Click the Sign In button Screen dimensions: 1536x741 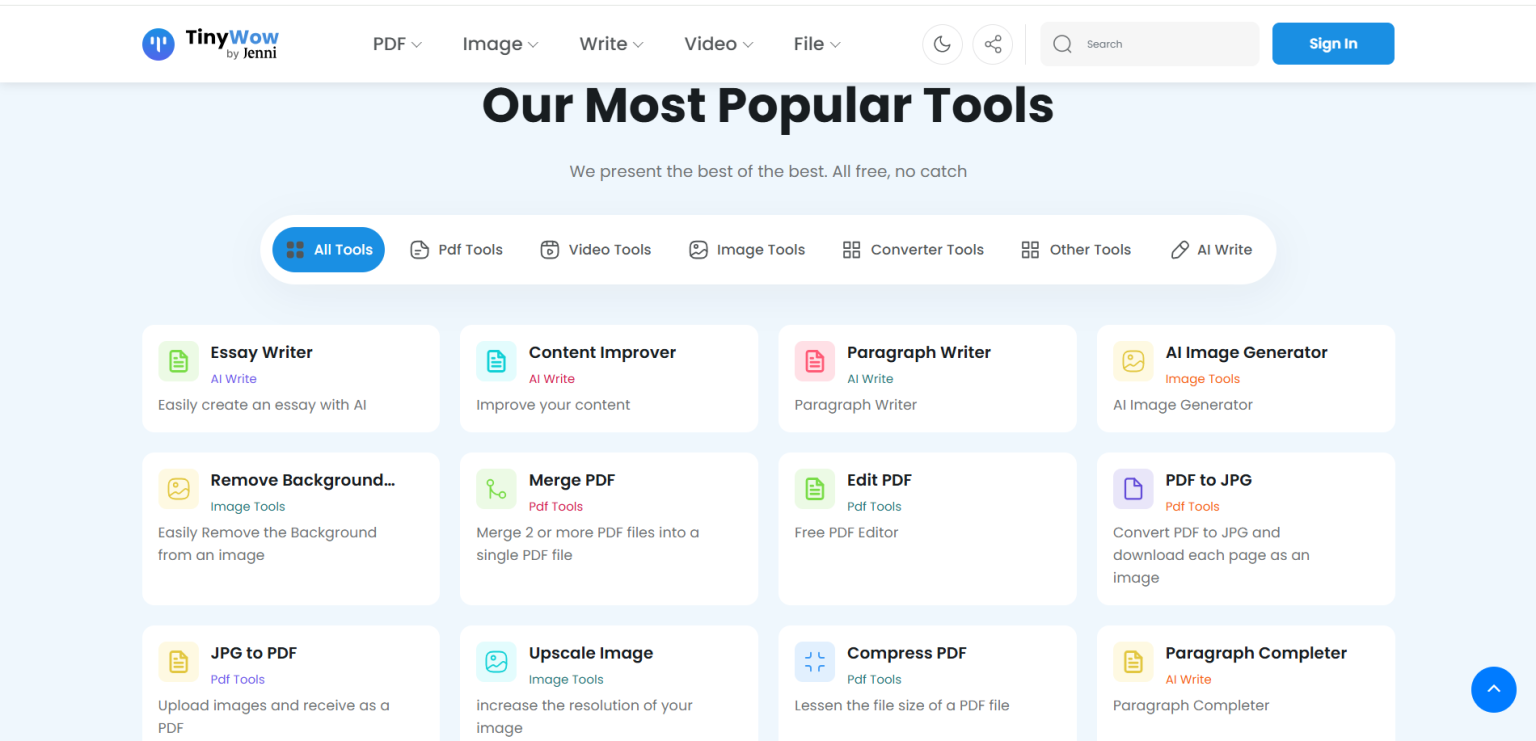pyautogui.click(x=1333, y=44)
